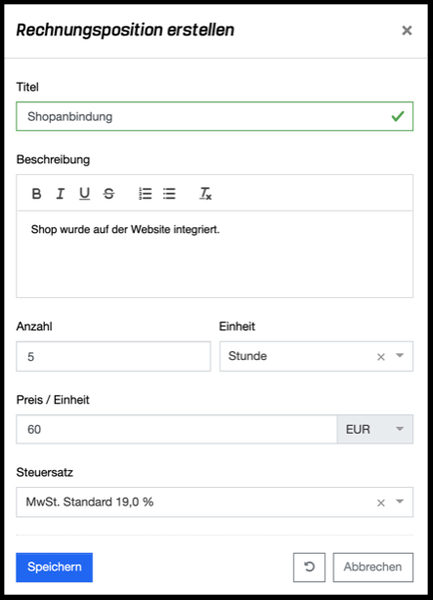
Task: Click into the Anzahl quantity field
Action: tap(113, 356)
